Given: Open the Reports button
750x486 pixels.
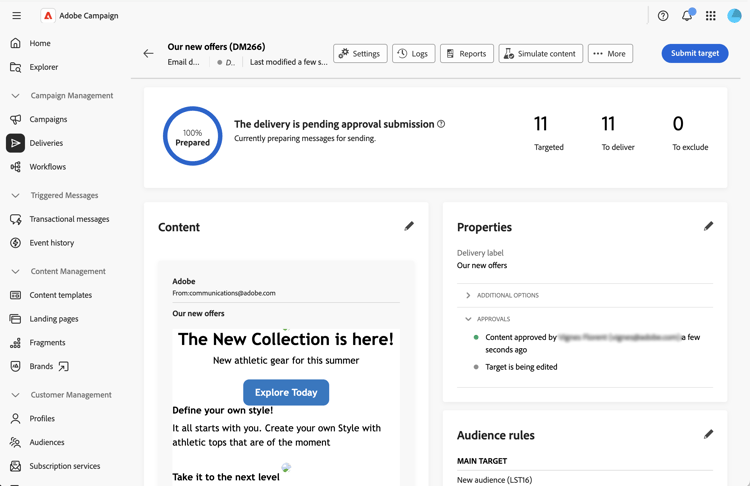Looking at the screenshot, I should 466,54.
